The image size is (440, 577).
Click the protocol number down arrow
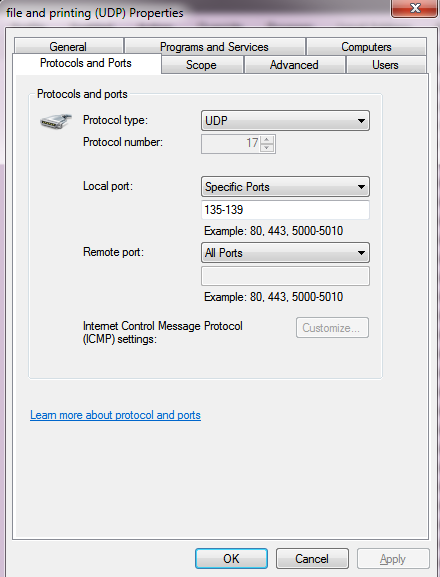pyautogui.click(x=267, y=148)
